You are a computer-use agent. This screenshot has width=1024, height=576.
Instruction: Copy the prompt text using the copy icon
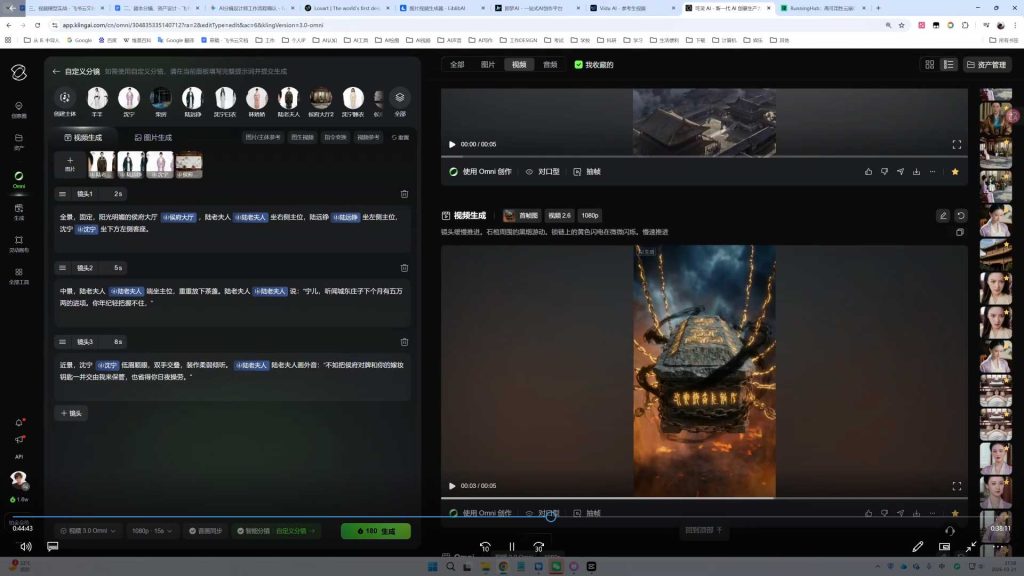coord(960,232)
